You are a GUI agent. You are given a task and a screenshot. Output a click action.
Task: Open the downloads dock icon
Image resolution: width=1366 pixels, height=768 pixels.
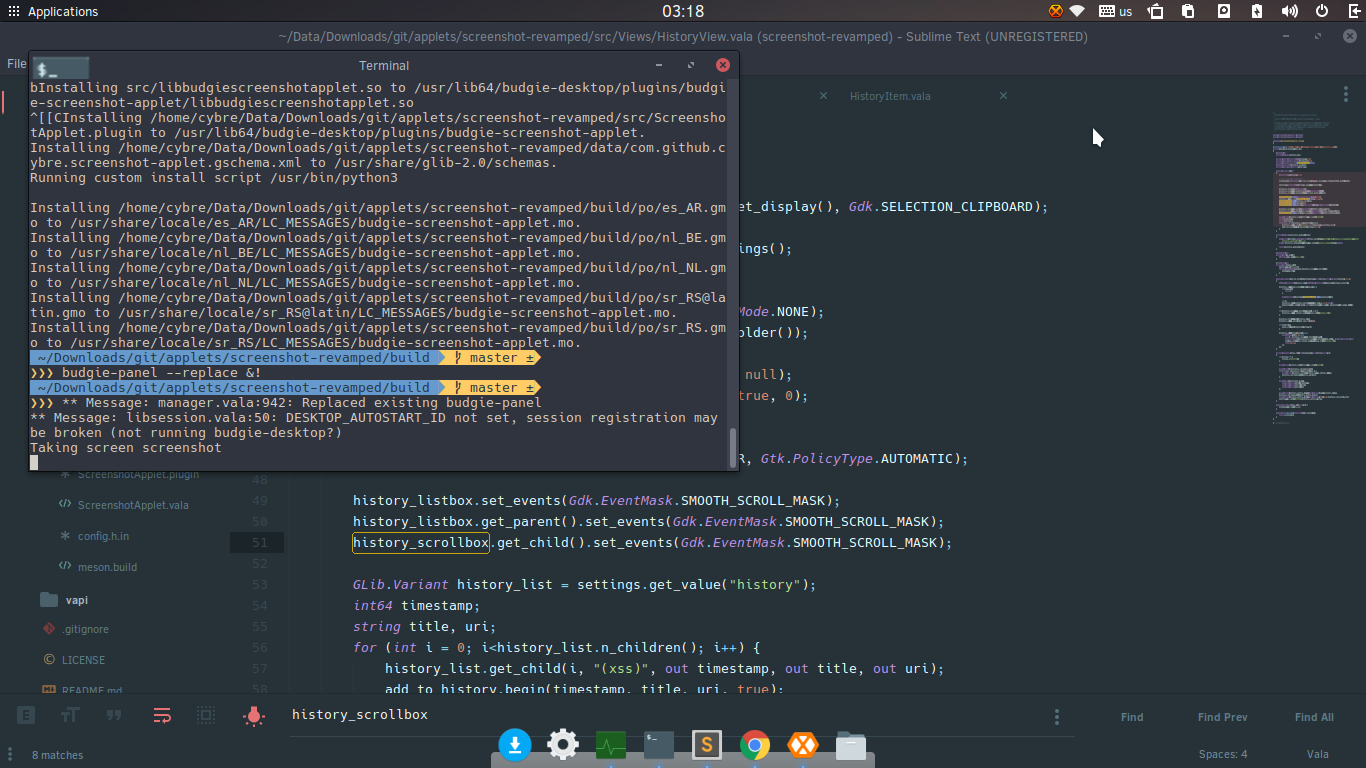pyautogui.click(x=515, y=744)
